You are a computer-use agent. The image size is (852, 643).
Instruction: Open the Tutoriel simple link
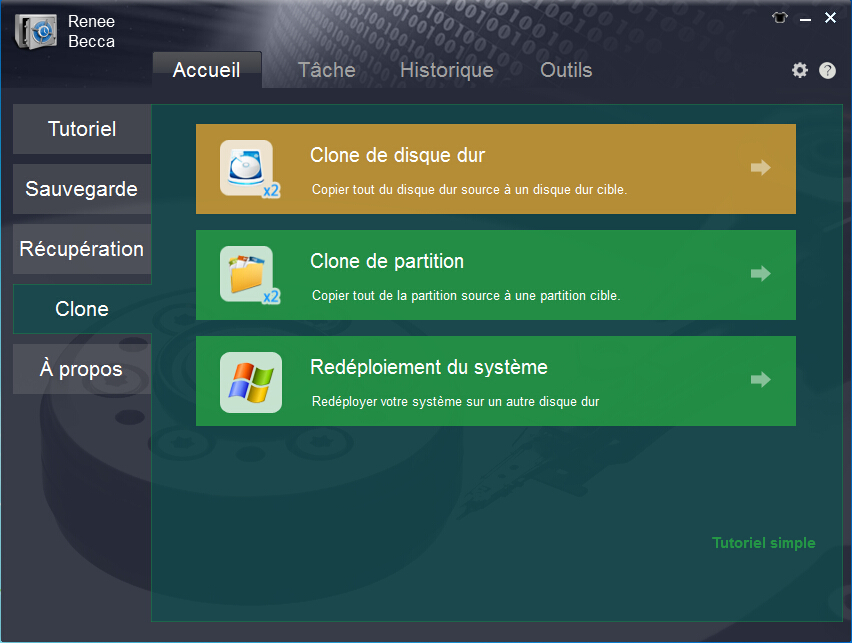[763, 543]
